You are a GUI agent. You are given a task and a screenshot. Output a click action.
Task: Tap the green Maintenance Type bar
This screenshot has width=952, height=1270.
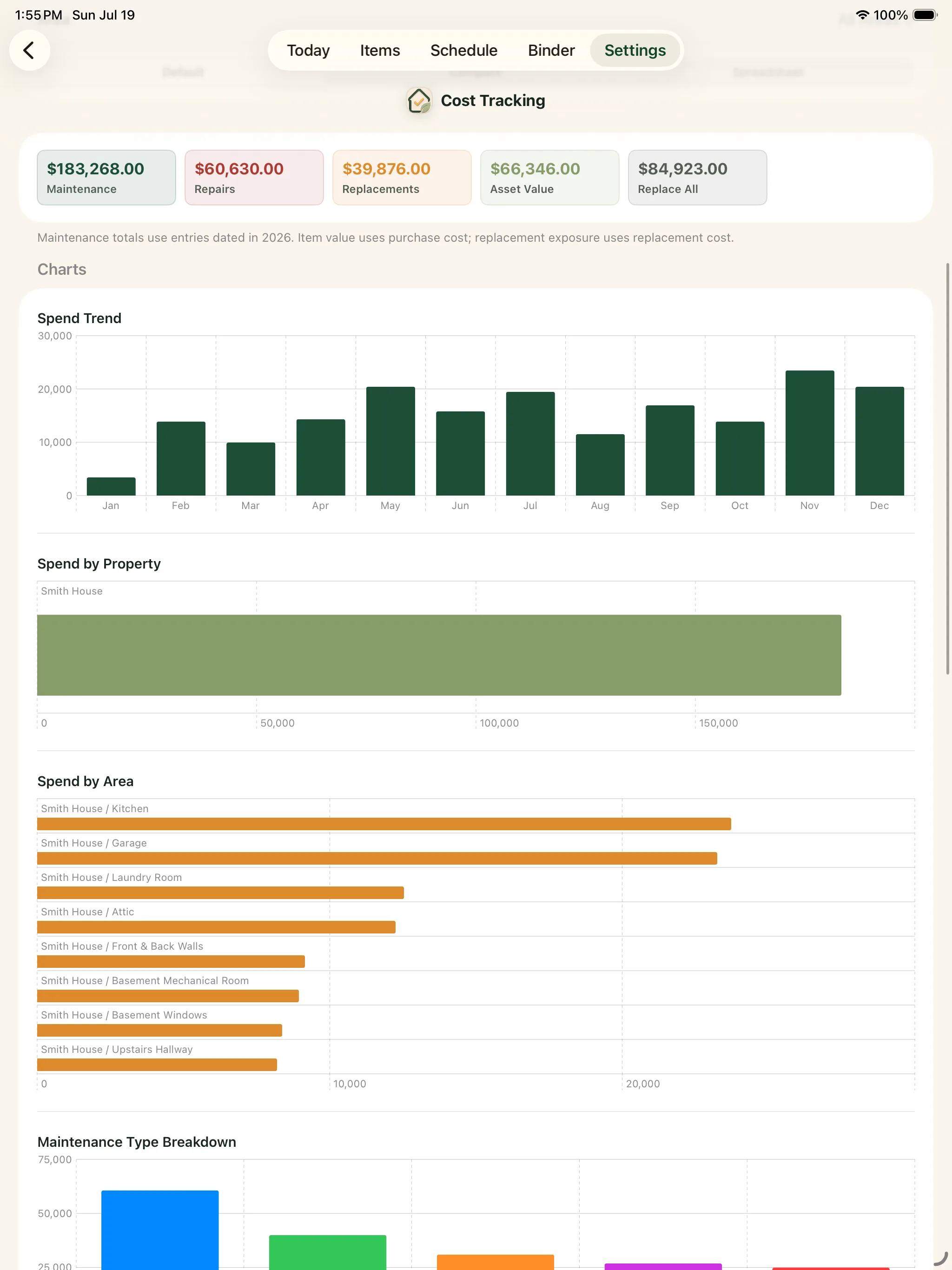point(328,1252)
